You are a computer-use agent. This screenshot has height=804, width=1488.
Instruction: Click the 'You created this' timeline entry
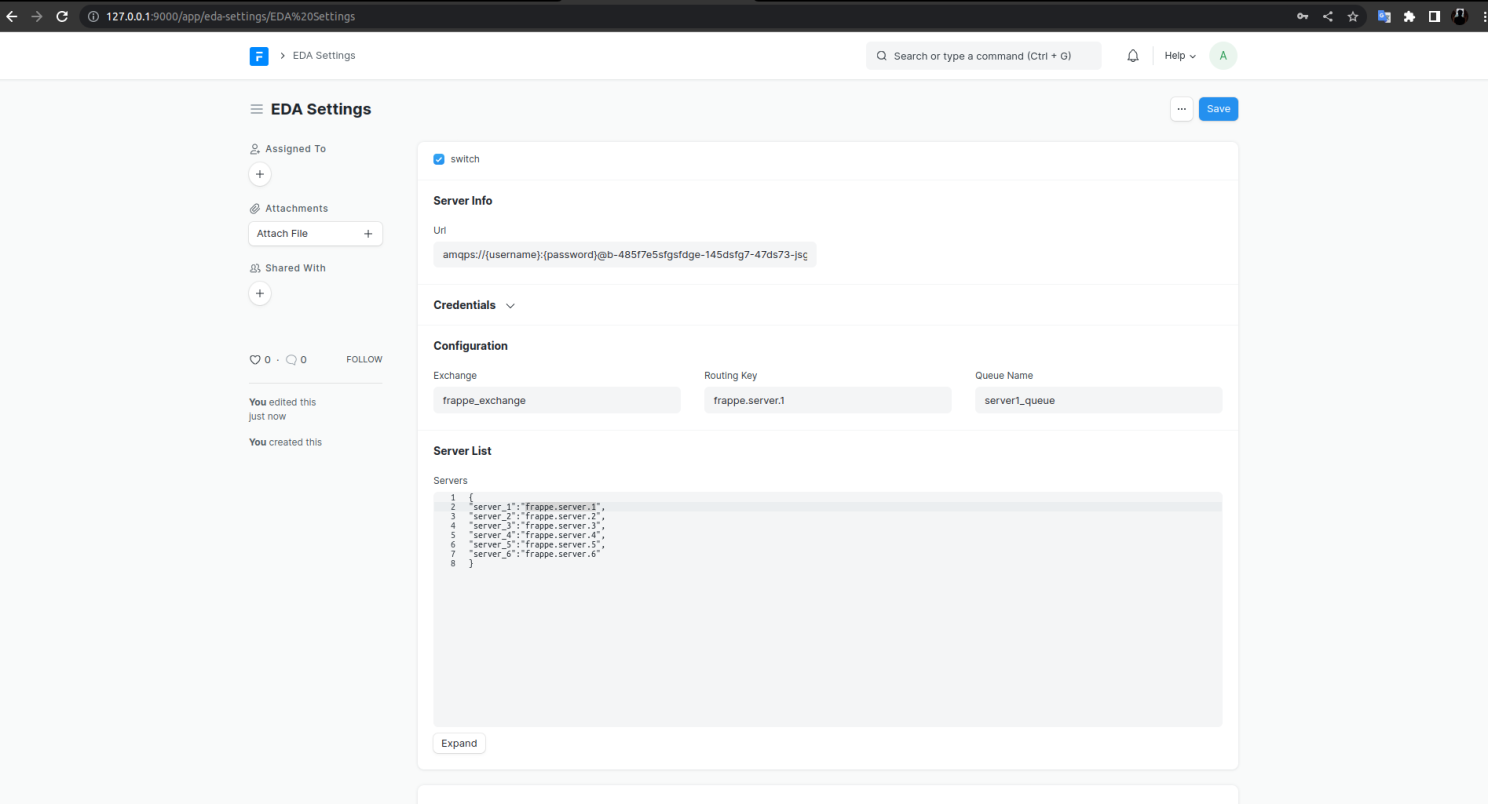(286, 442)
